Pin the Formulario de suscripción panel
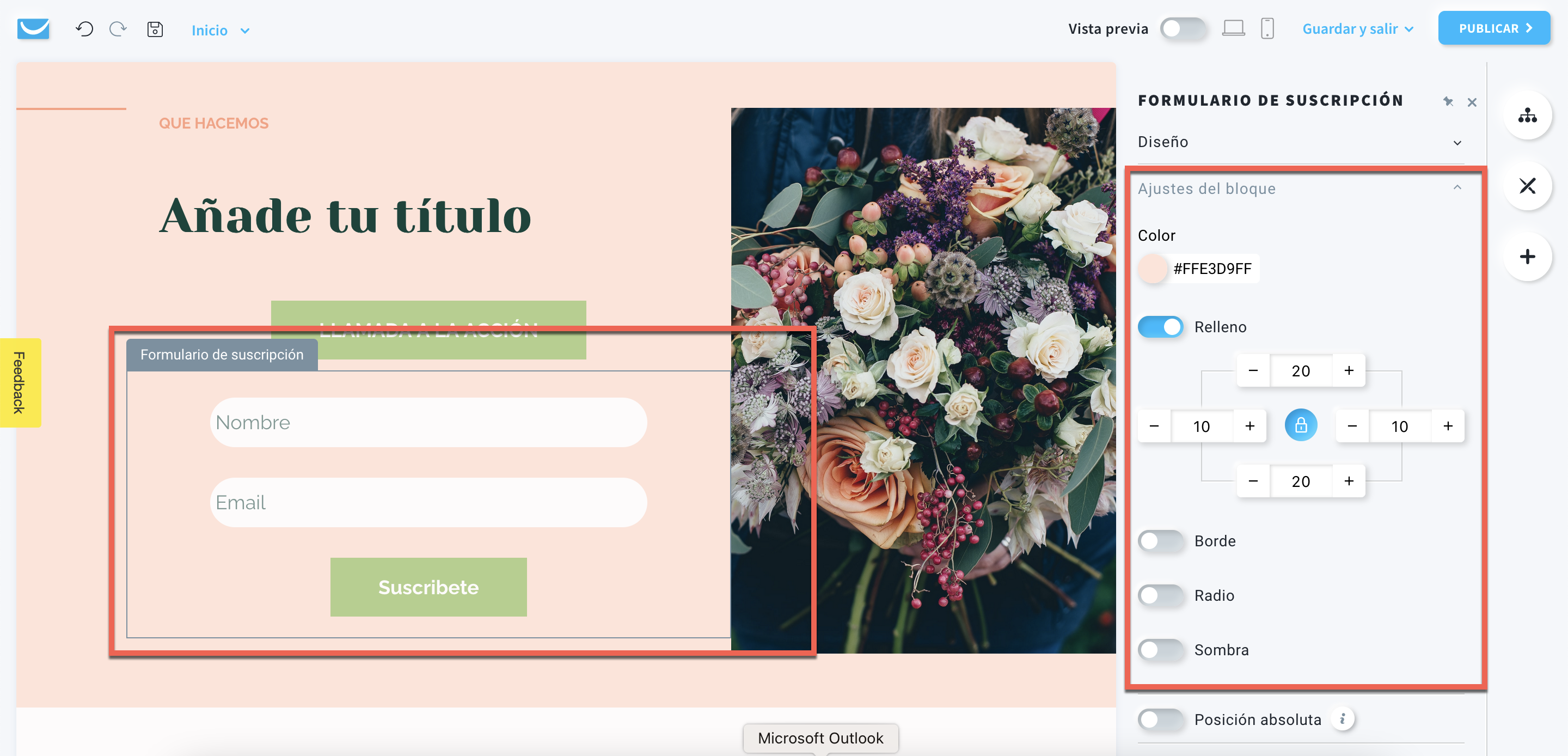 point(1448,102)
